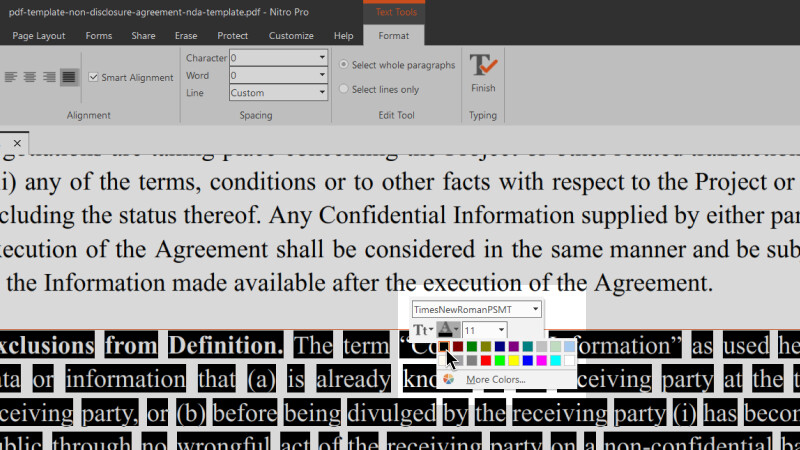Screen dimensions: 800x450
Task: Click the align right icon
Action: pyautogui.click(x=50, y=77)
